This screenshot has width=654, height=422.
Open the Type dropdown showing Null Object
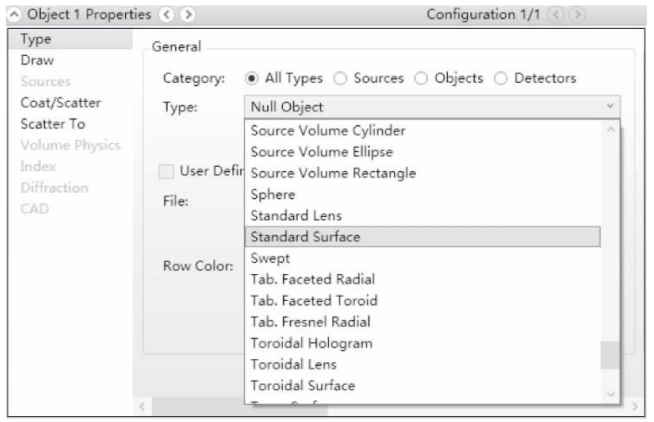[432, 107]
